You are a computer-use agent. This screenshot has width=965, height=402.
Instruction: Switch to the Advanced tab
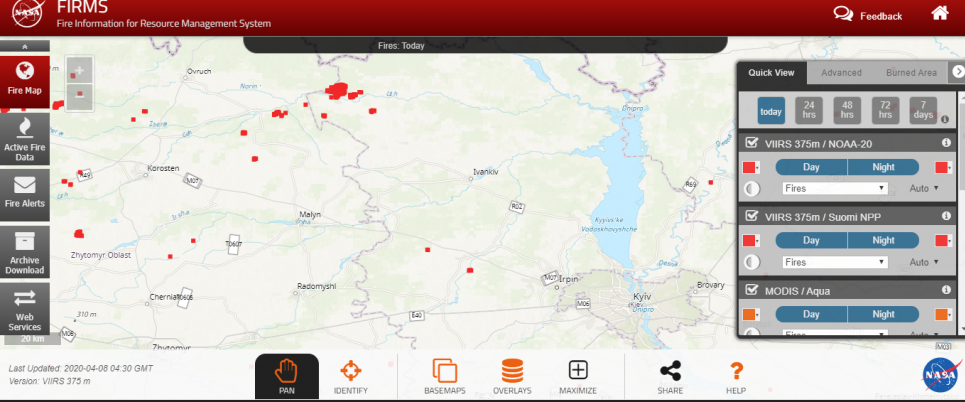[841, 73]
